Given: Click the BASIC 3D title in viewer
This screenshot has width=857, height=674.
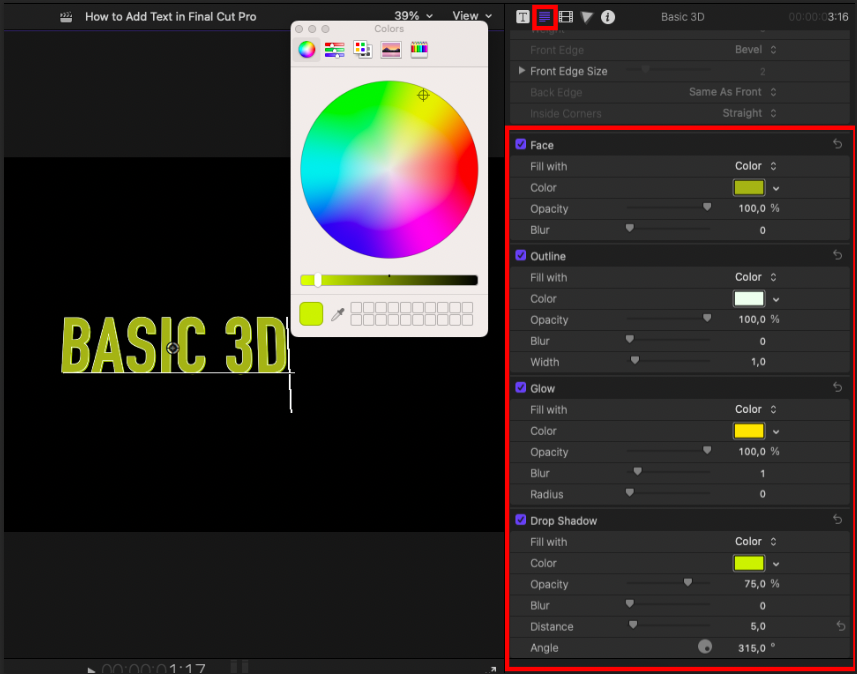Looking at the screenshot, I should click(x=174, y=345).
